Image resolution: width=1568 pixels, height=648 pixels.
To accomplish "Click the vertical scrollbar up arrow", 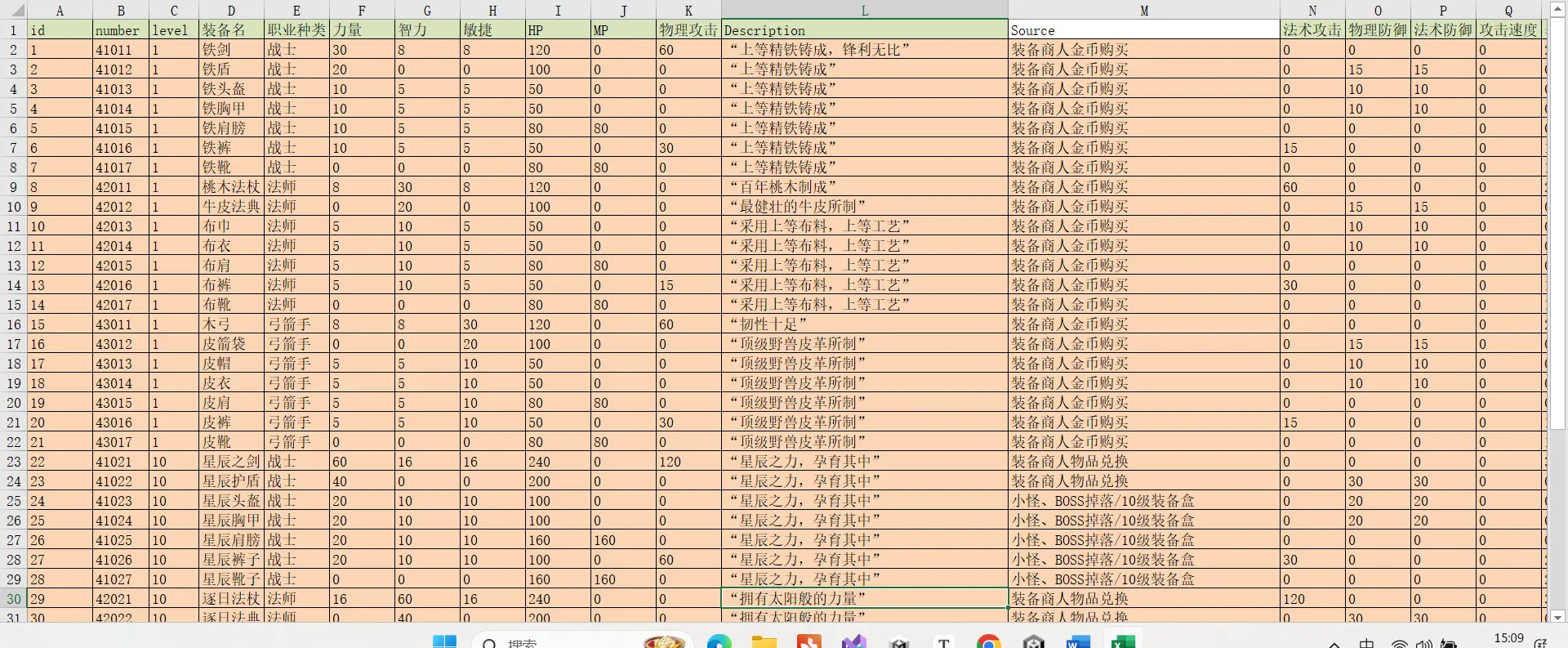I will (1557, 7).
